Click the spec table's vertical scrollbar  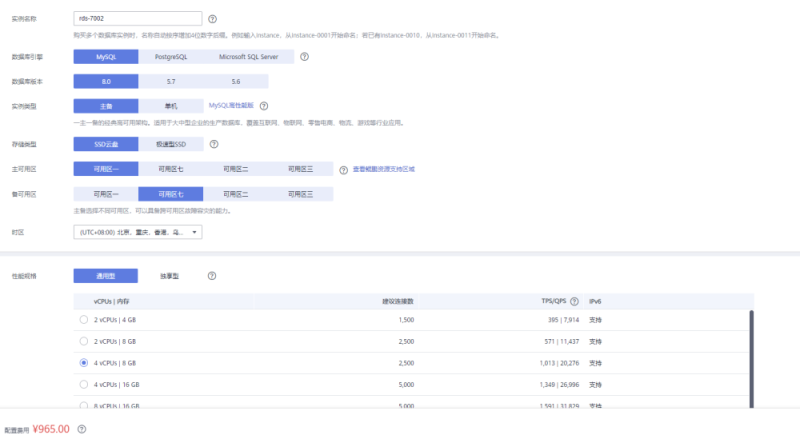tap(751, 350)
